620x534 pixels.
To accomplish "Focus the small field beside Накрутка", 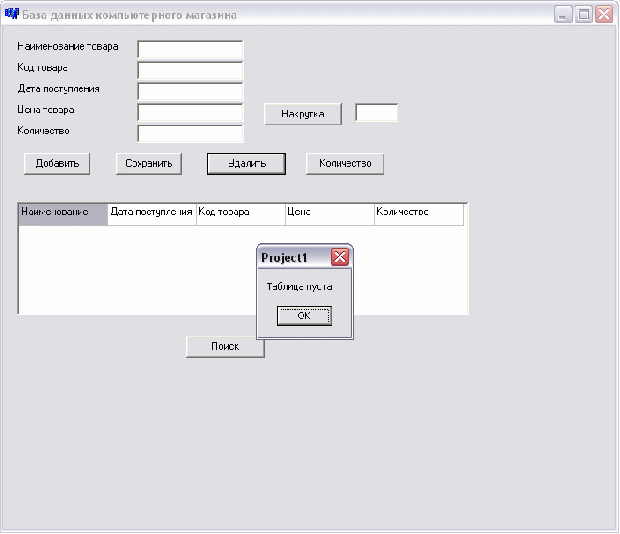I will 376,112.
